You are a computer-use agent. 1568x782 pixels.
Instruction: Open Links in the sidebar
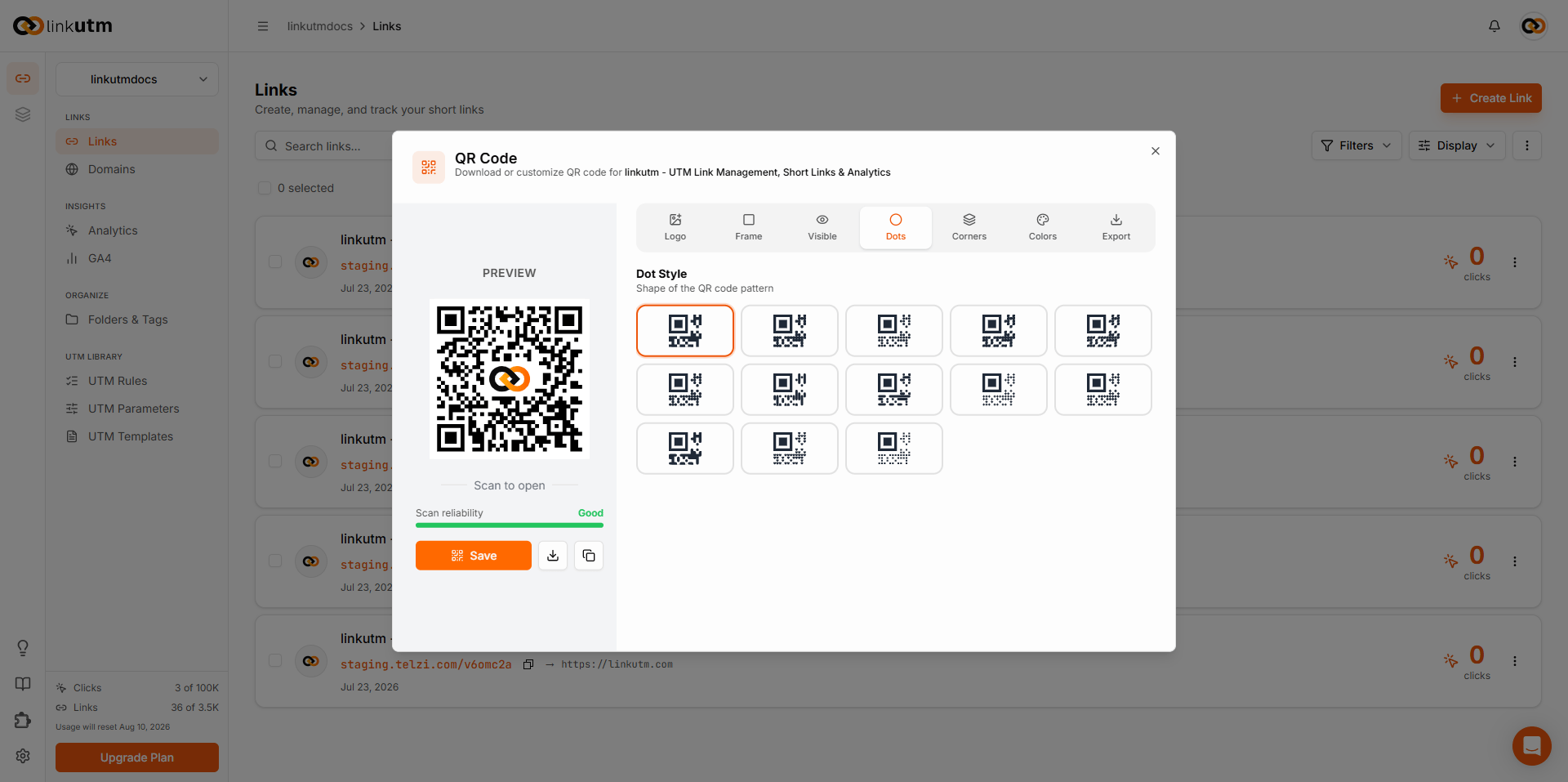[x=137, y=141]
